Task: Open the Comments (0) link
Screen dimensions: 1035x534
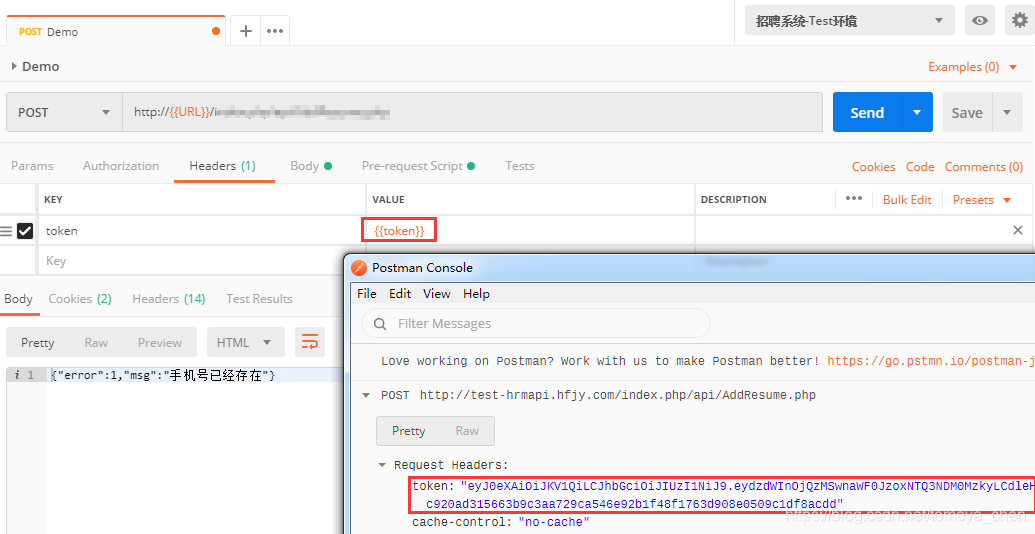Action: pyautogui.click(x=984, y=166)
